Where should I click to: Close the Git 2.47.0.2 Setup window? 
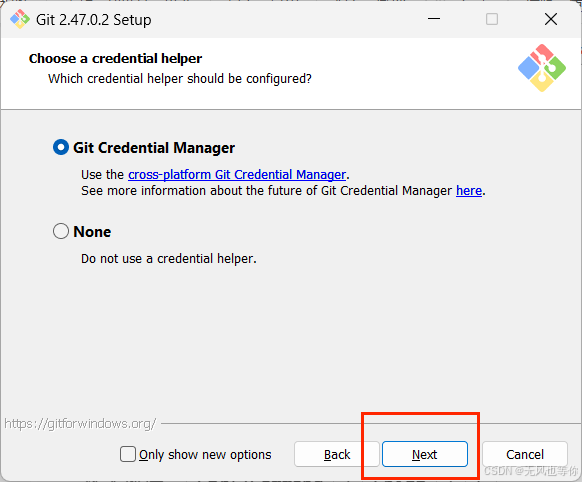point(551,19)
